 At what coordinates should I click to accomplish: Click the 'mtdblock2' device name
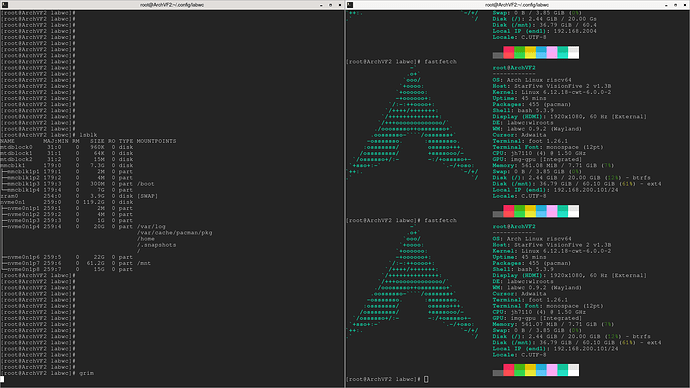(x=16, y=160)
